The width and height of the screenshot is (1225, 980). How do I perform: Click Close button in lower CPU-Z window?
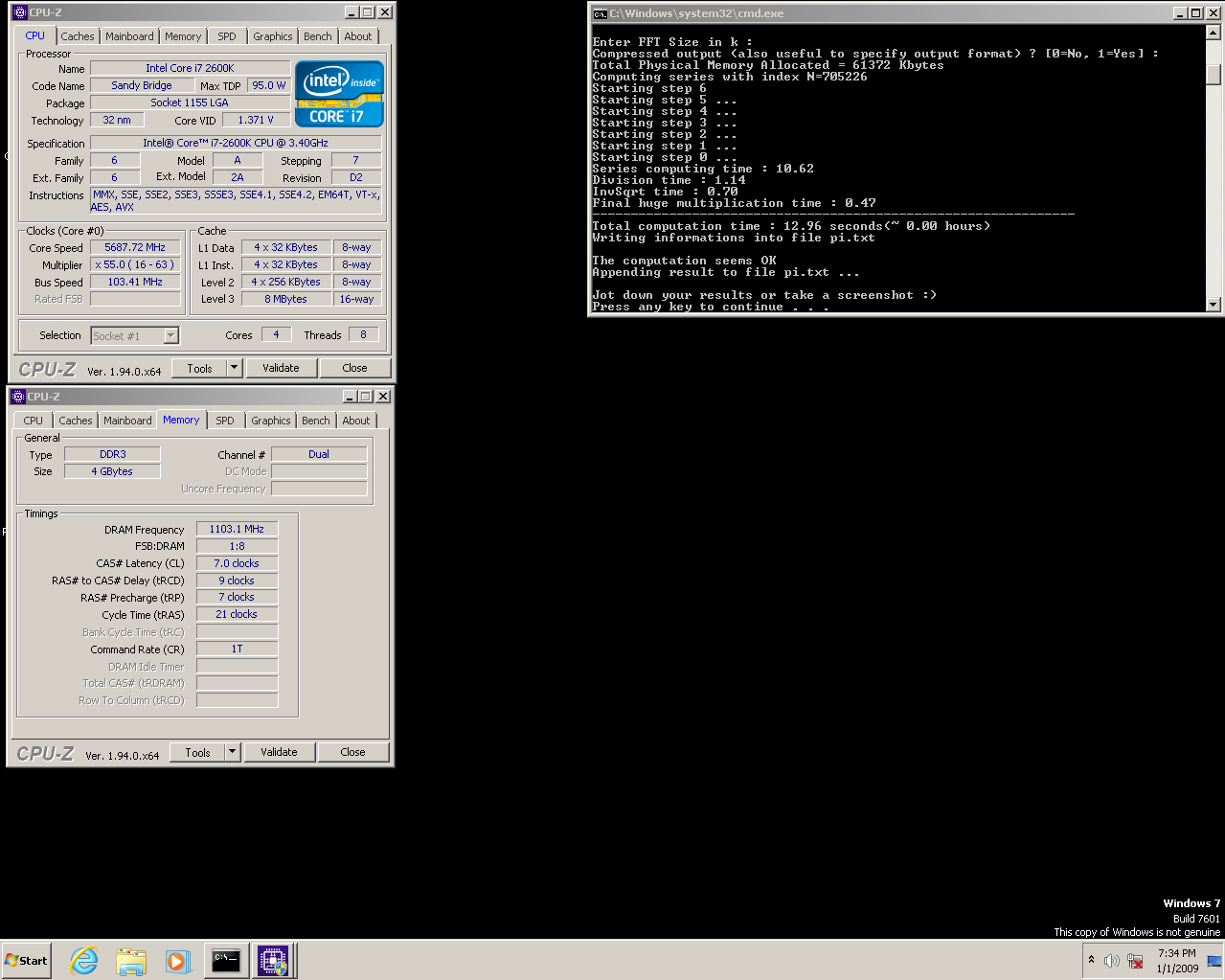point(352,752)
